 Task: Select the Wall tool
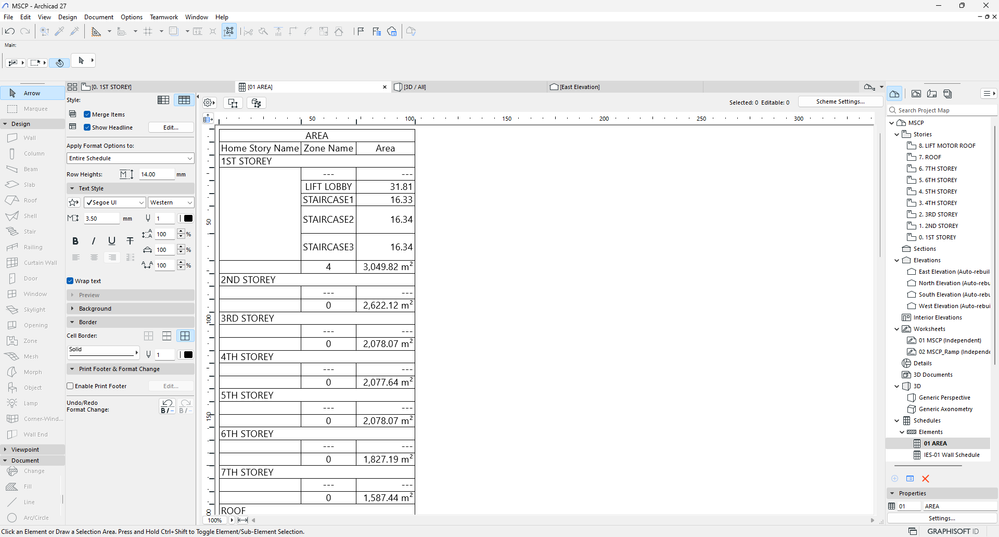click(x=30, y=138)
